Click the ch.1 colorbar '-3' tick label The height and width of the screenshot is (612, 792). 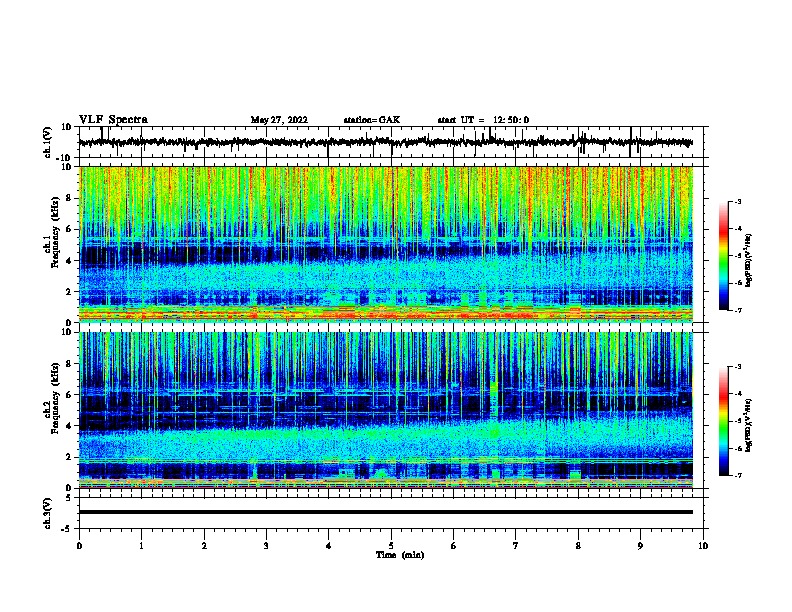[x=738, y=201]
